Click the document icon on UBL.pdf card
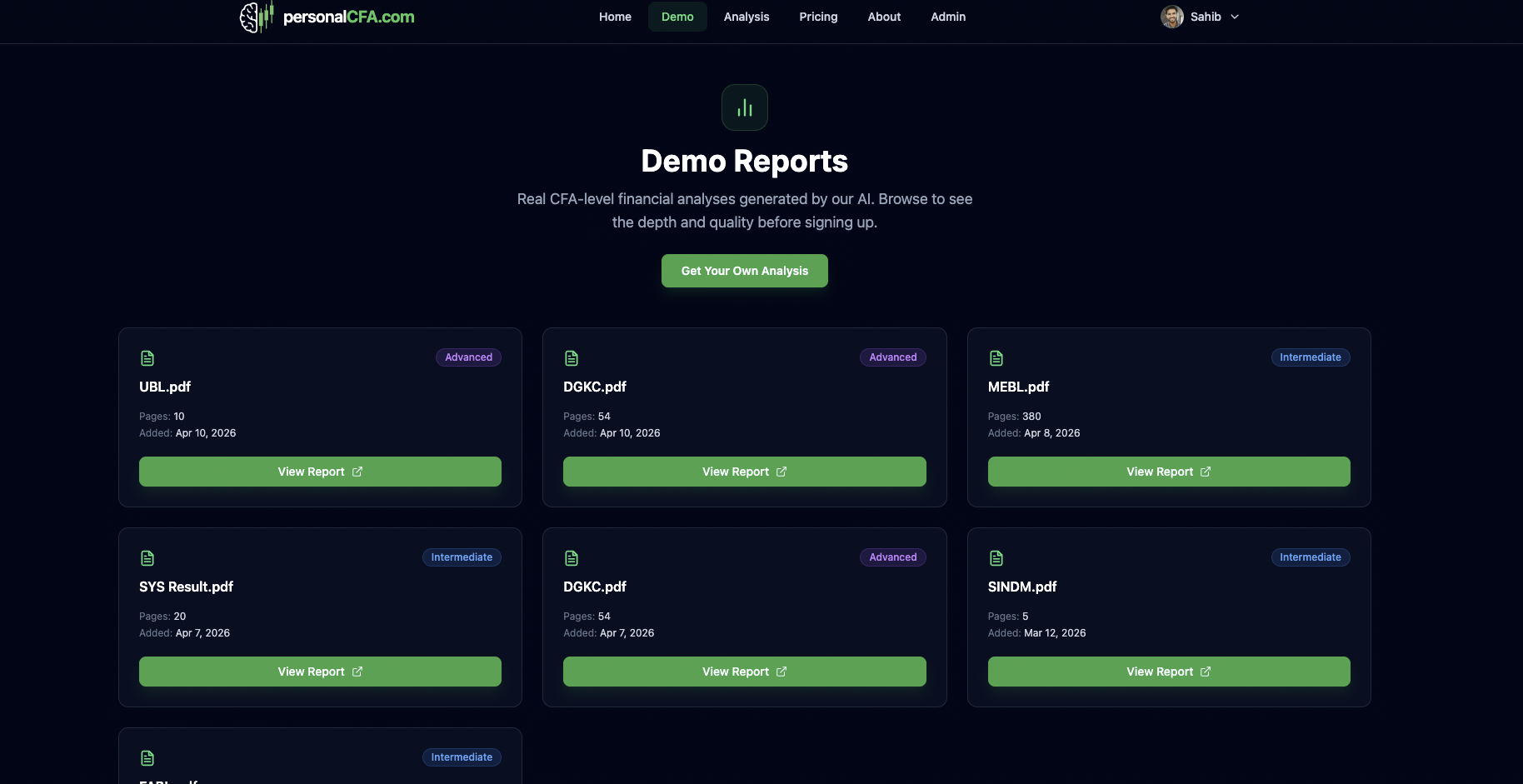This screenshot has height=784, width=1523. (147, 358)
